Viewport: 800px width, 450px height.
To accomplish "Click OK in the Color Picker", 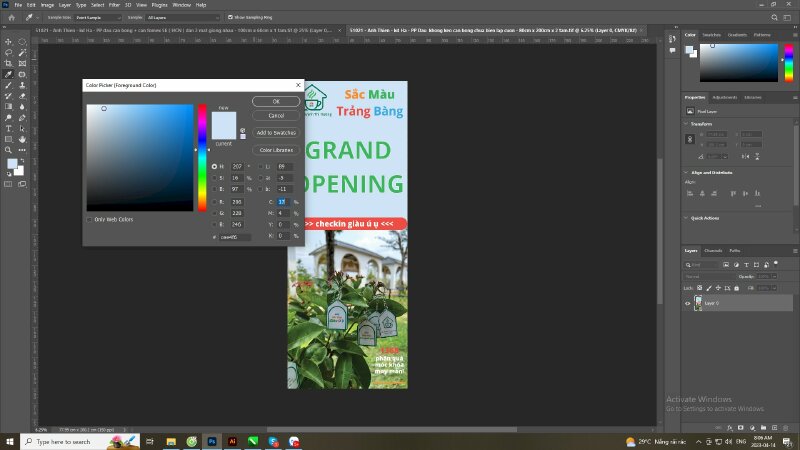I will (275, 102).
